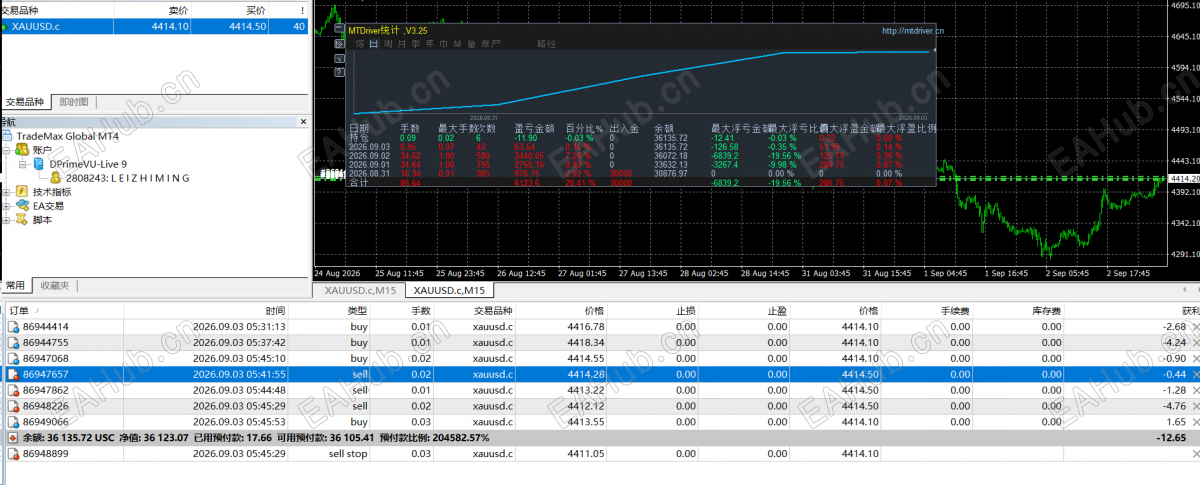Click the user icon beside 2808243
The height and width of the screenshot is (485, 1200).
(x=55, y=177)
